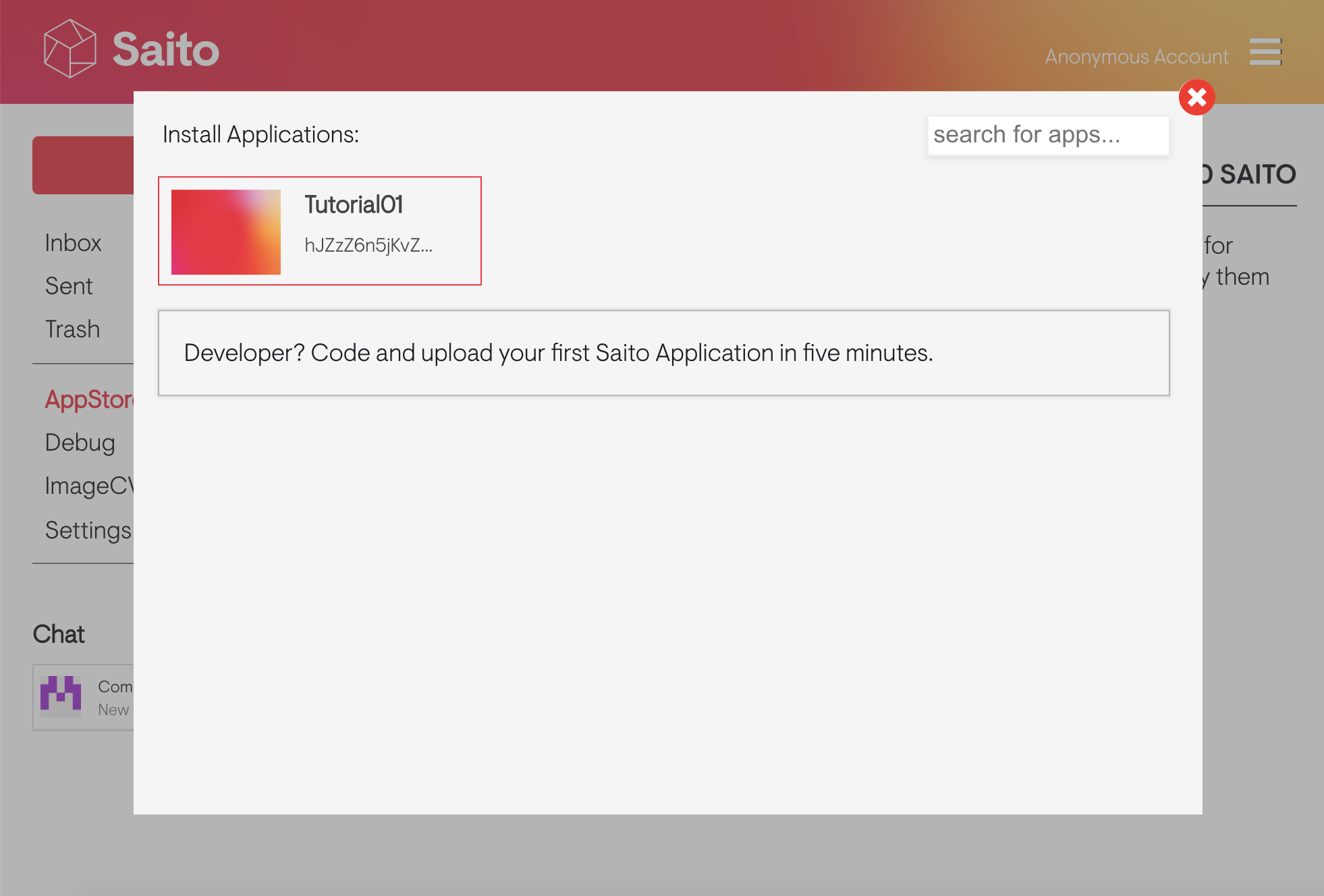This screenshot has width=1324, height=896.
Task: Click the Tutorial01 gradient thumbnail
Action: 225,231
